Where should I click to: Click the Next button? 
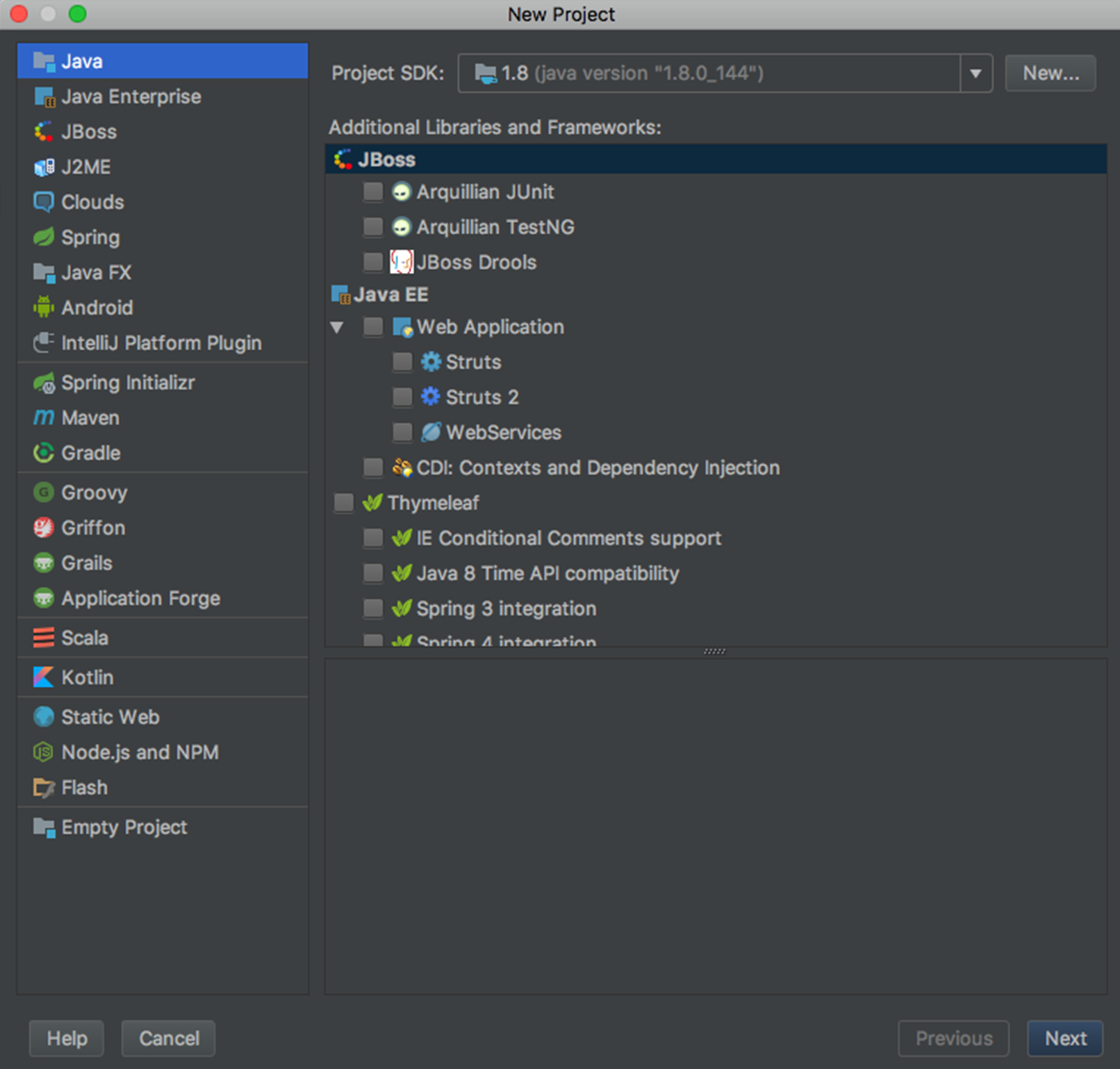[1065, 1038]
